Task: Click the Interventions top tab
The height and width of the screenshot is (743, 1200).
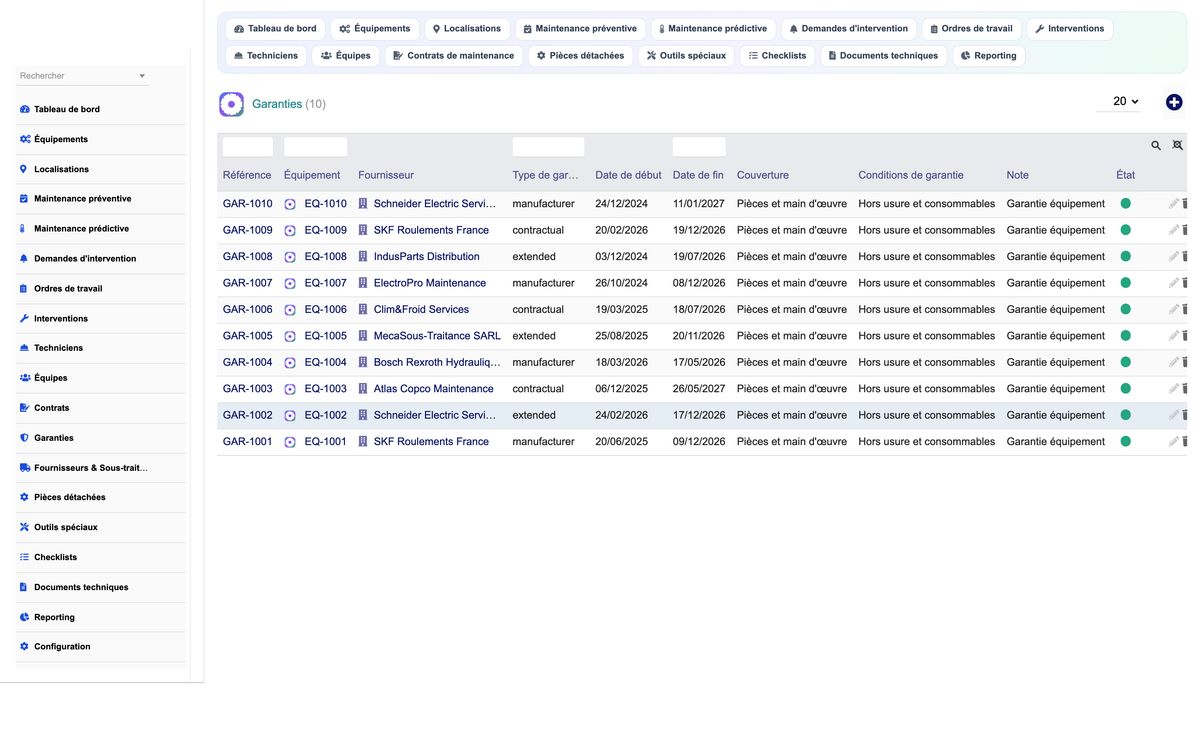Action: 1069,29
